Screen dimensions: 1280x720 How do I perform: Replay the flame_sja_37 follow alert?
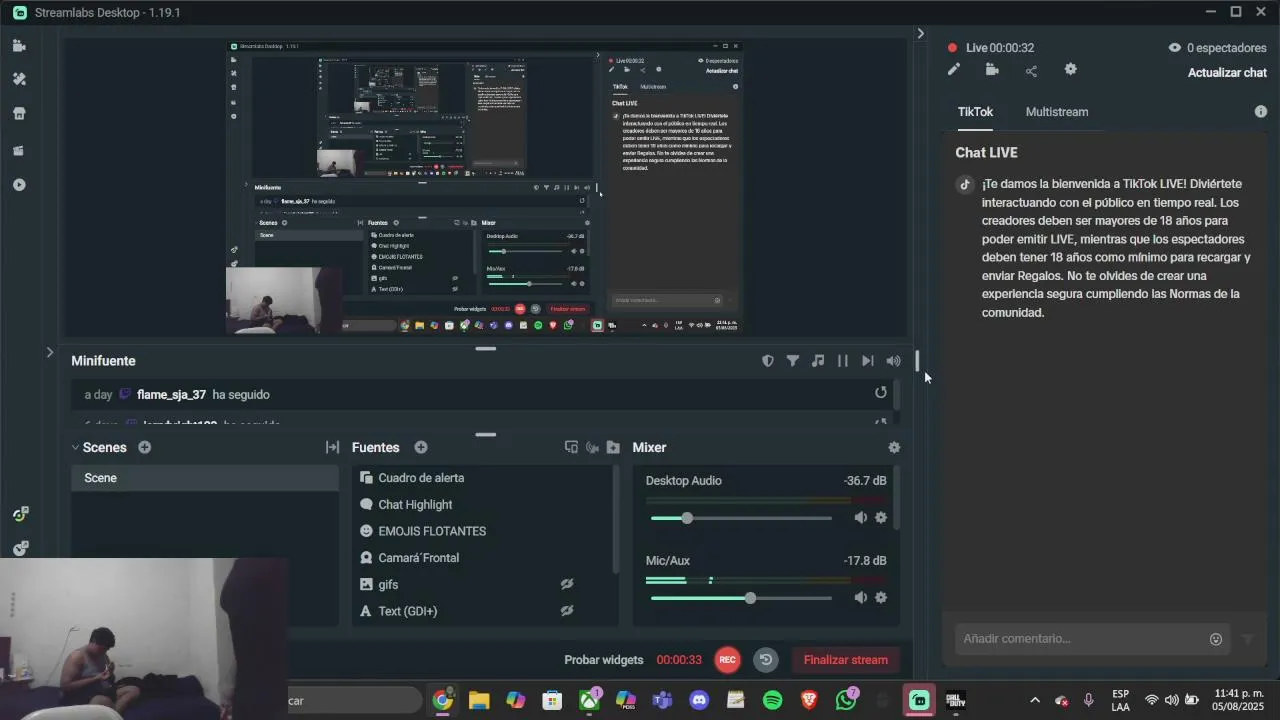[881, 393]
